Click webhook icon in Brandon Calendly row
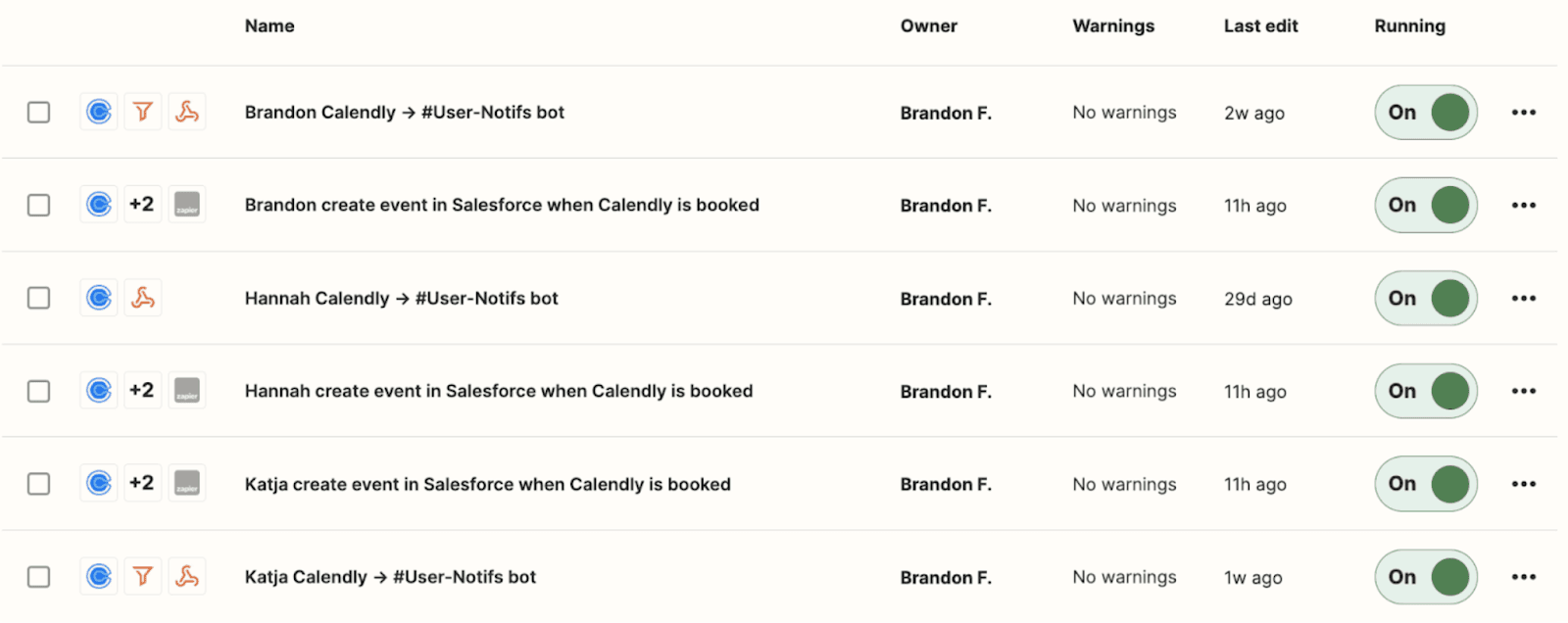The image size is (1568, 623). (x=187, y=112)
